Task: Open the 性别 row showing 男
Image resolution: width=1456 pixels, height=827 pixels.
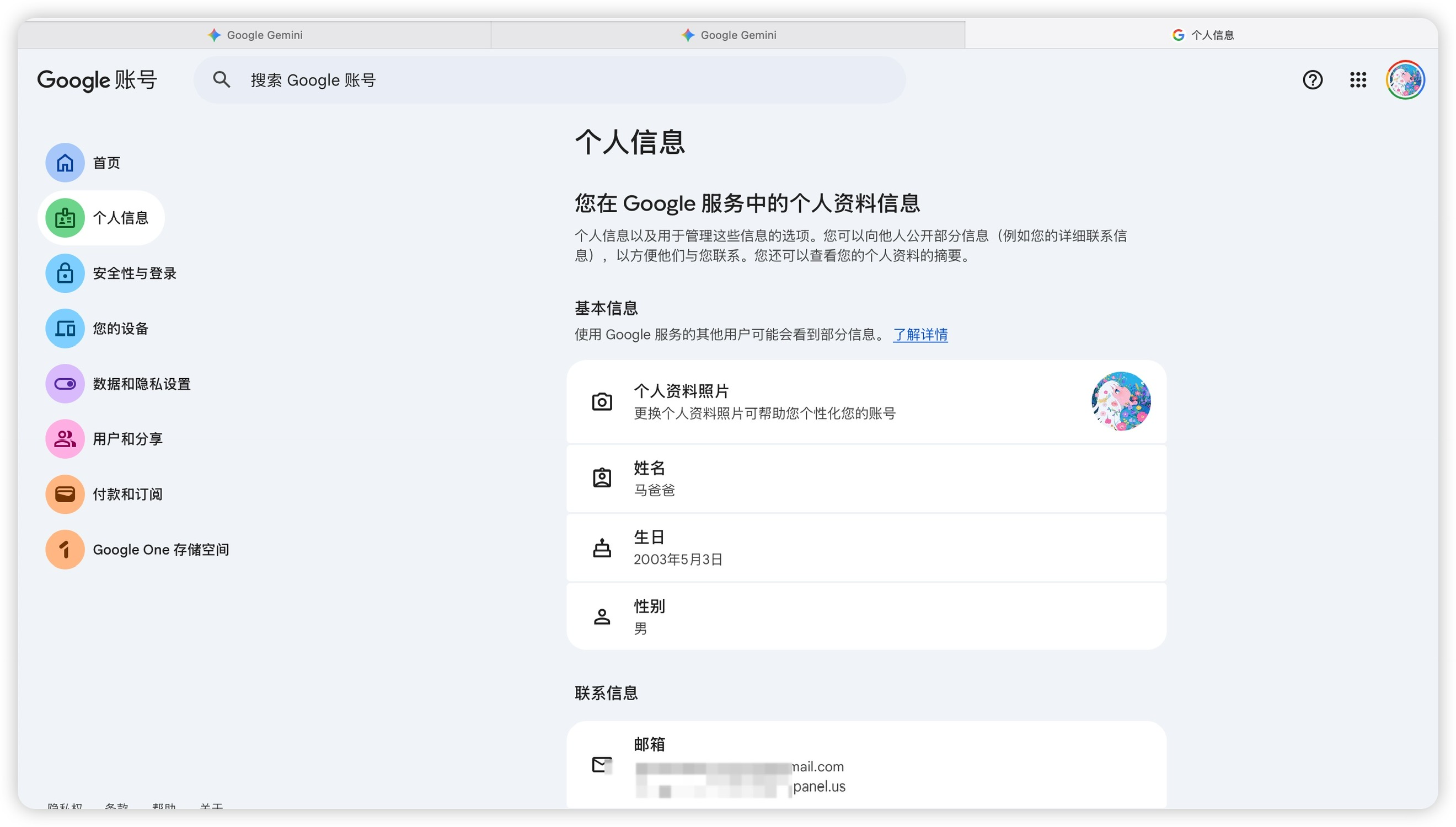Action: click(866, 617)
